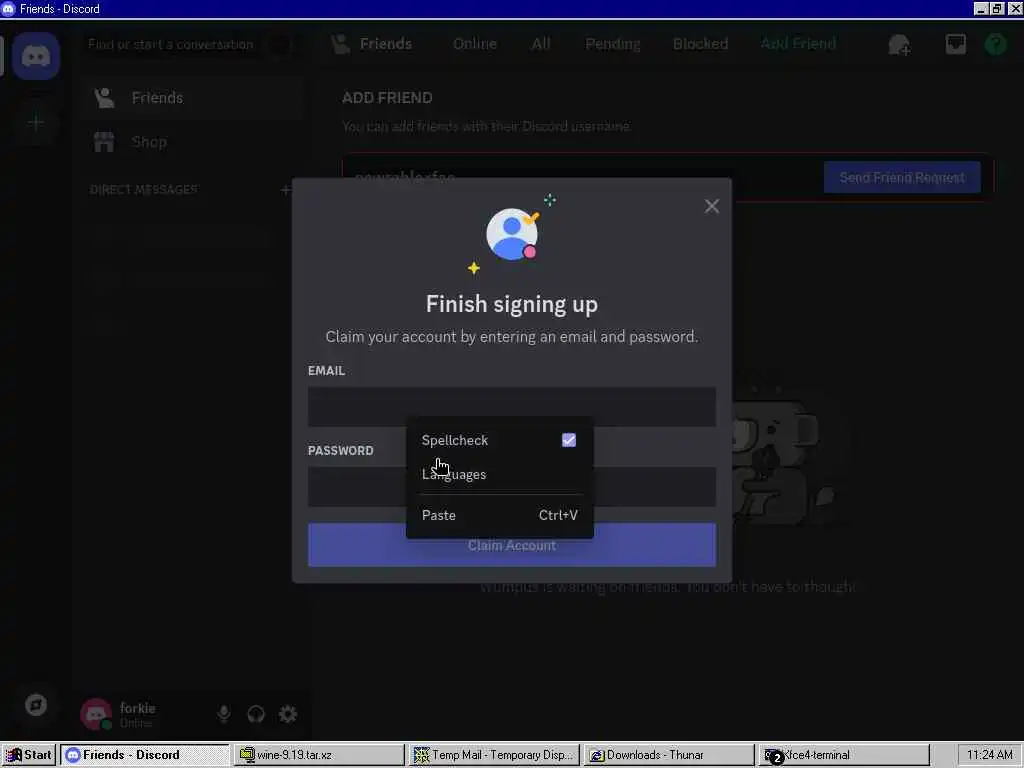Viewport: 1024px width, 768px height.
Task: Switch to the Online friends tab
Action: point(475,44)
